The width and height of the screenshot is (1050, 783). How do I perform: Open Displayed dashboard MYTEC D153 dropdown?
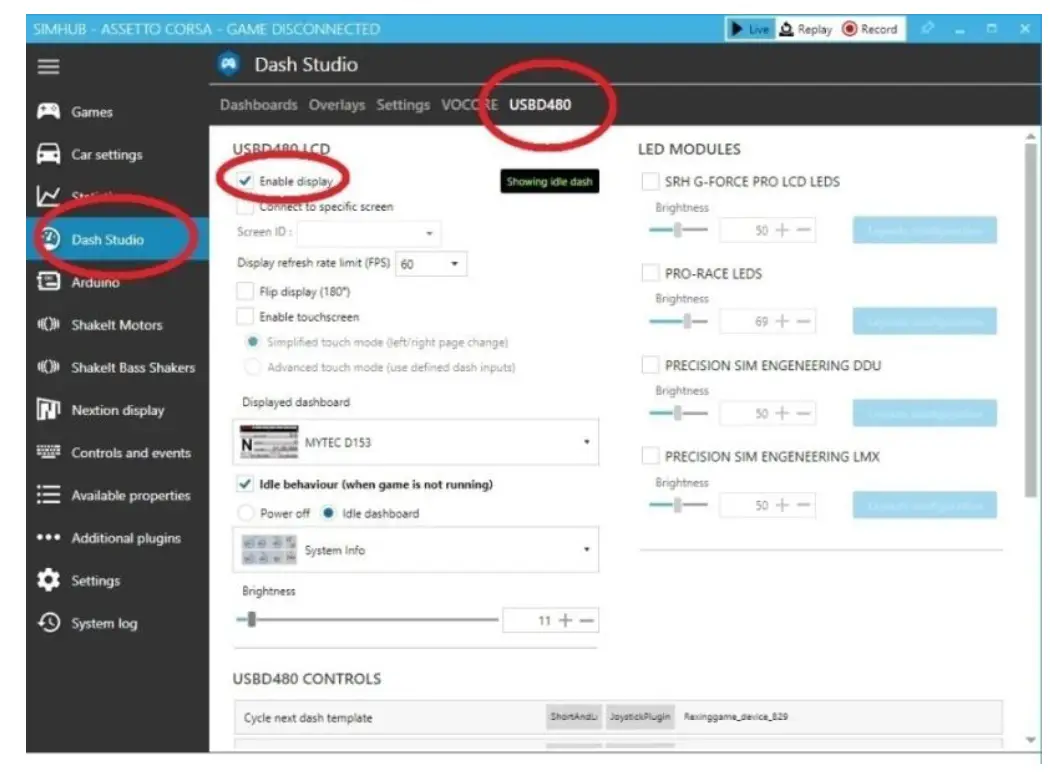(416, 442)
